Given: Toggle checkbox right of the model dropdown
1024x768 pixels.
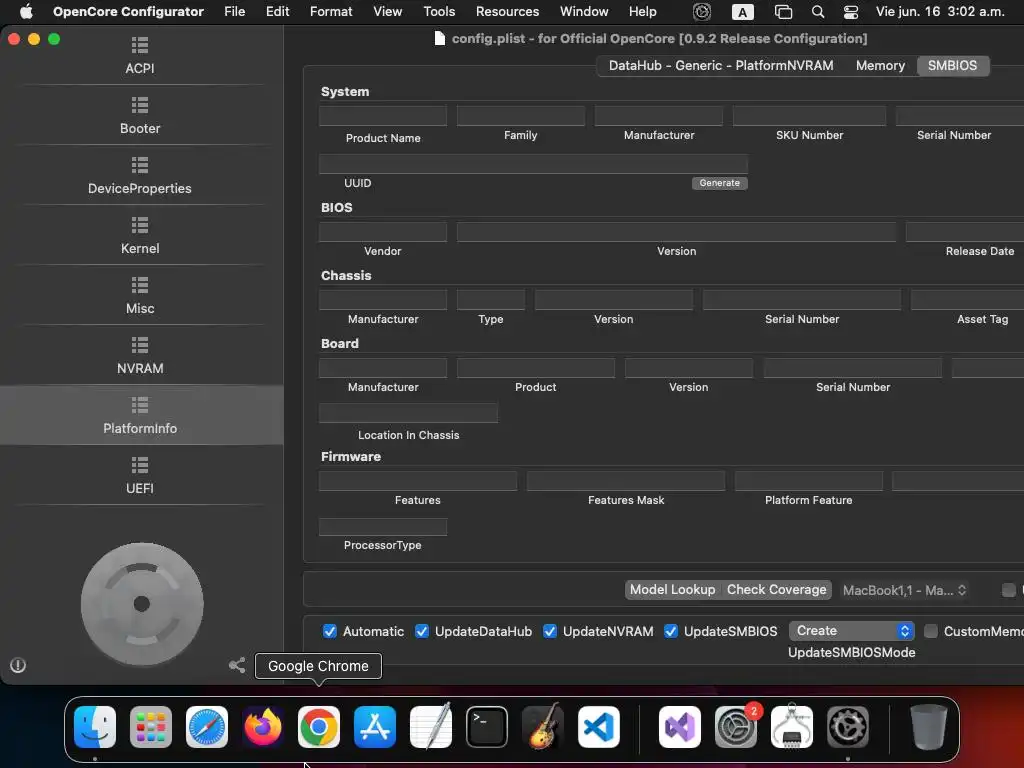Looking at the screenshot, I should [x=1009, y=590].
